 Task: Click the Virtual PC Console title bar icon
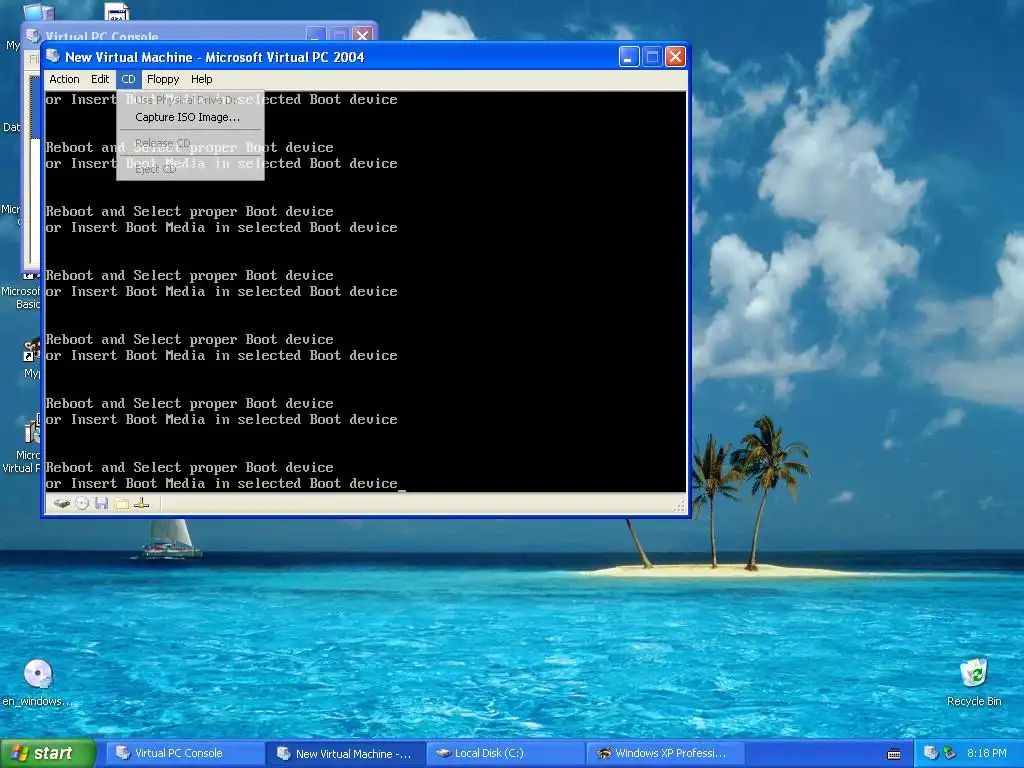33,35
